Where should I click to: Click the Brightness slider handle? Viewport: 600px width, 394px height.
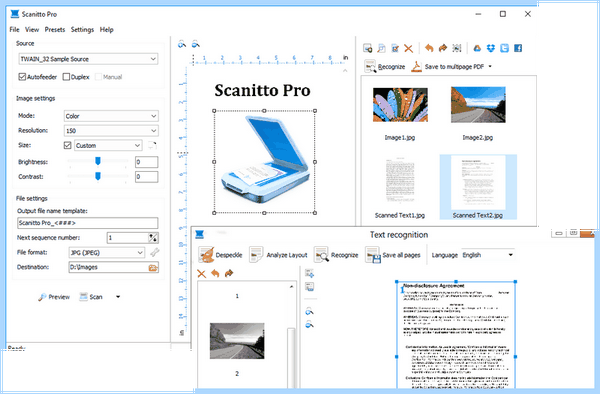[x=98, y=161]
